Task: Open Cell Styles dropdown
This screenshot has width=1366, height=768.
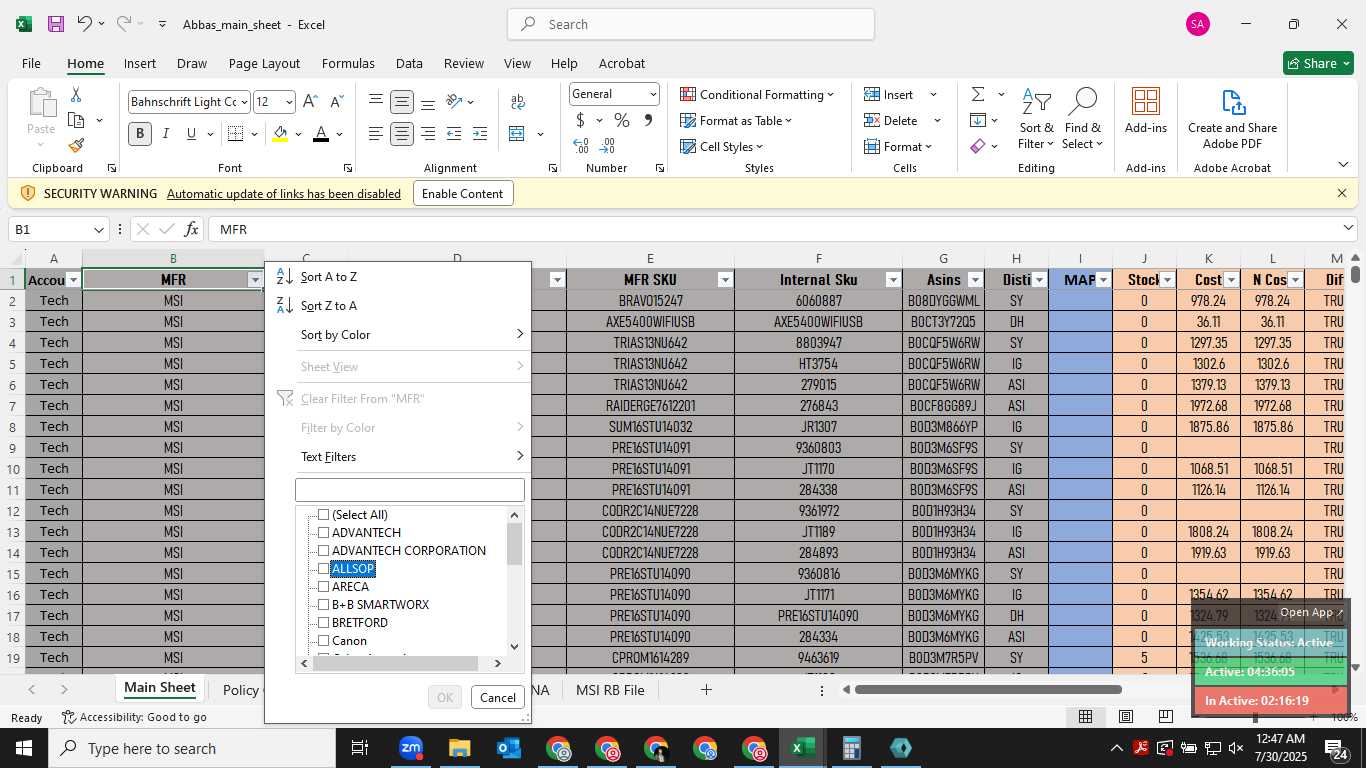Action: click(x=723, y=146)
